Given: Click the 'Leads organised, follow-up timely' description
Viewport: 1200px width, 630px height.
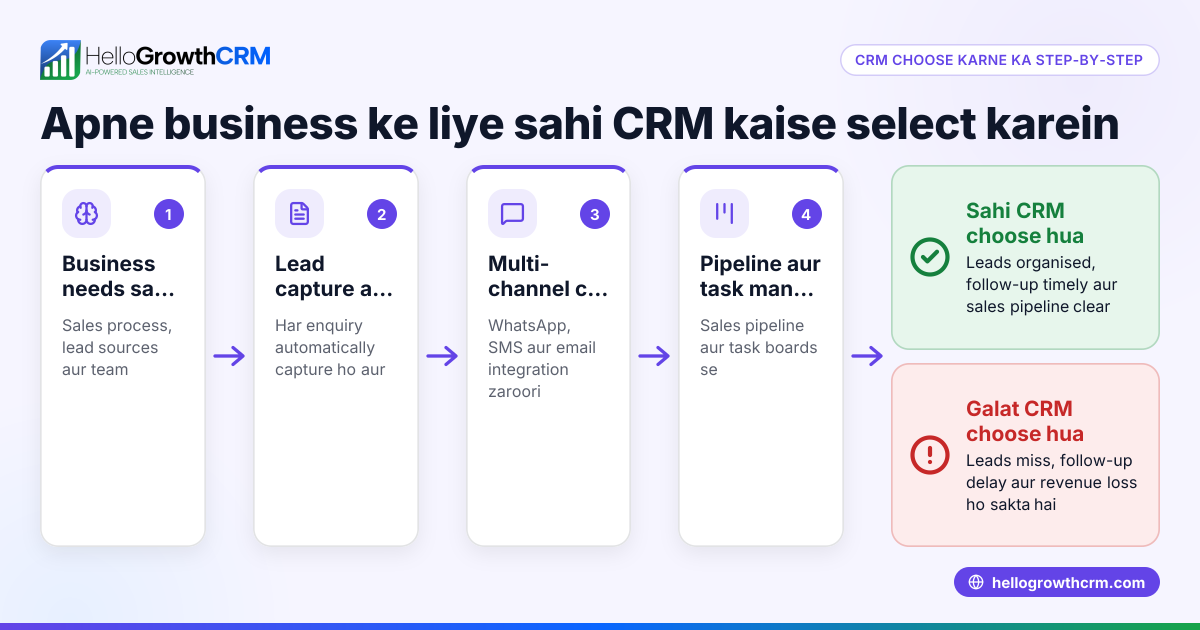Looking at the screenshot, I should pos(1042,284).
